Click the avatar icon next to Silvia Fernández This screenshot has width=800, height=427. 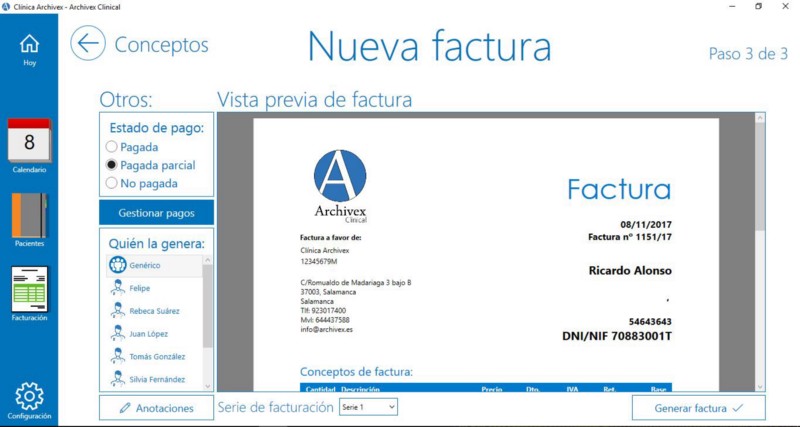point(118,379)
